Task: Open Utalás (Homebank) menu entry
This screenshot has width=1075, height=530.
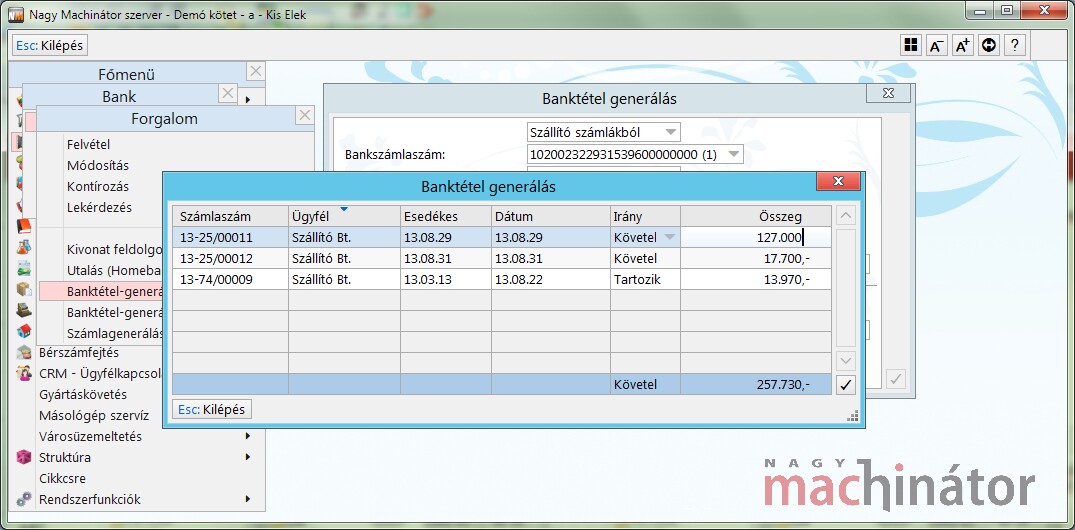Action: point(114,270)
